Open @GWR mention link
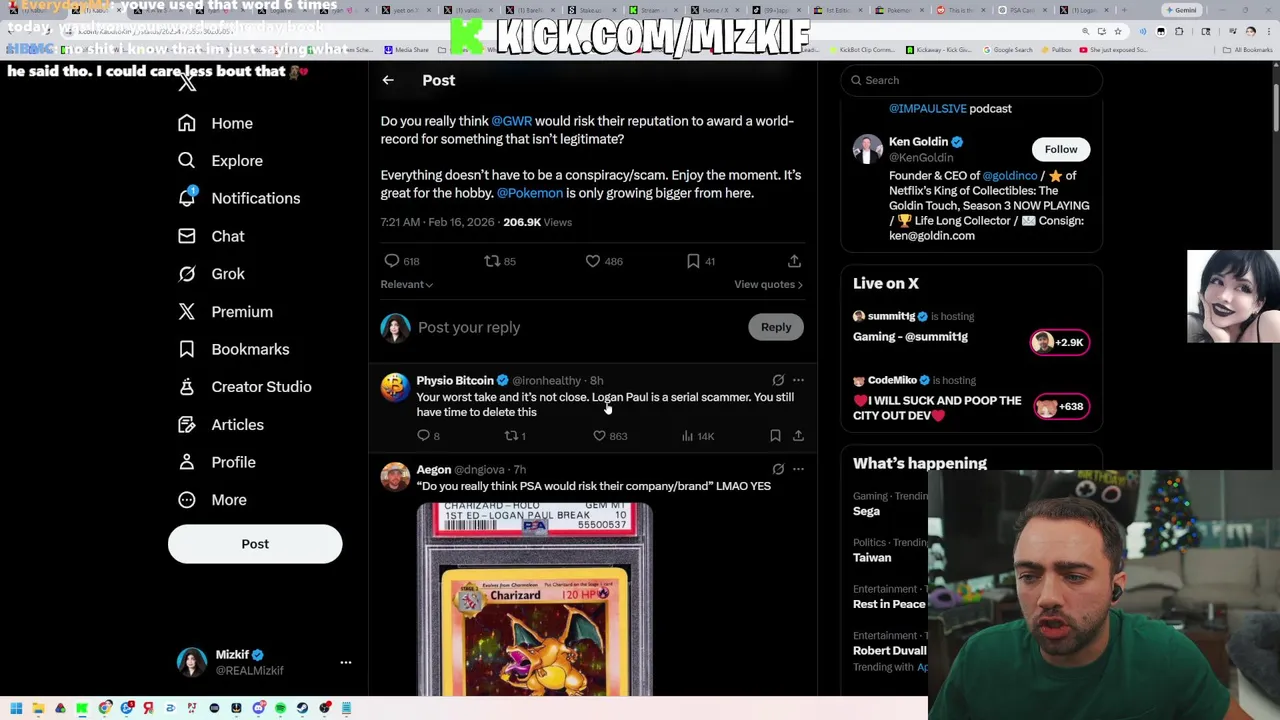The height and width of the screenshot is (720, 1280). click(x=511, y=121)
